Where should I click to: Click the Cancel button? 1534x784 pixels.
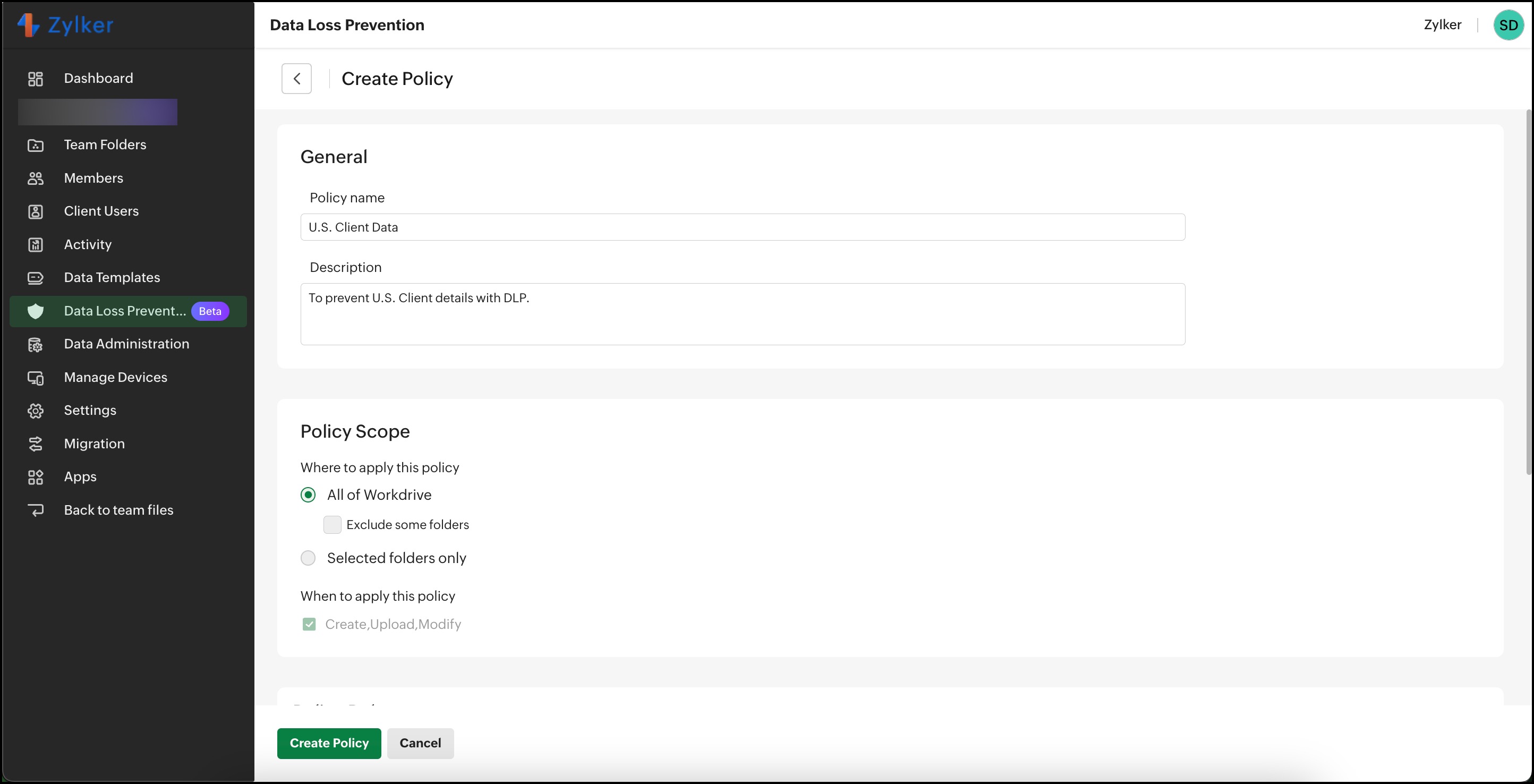(420, 743)
